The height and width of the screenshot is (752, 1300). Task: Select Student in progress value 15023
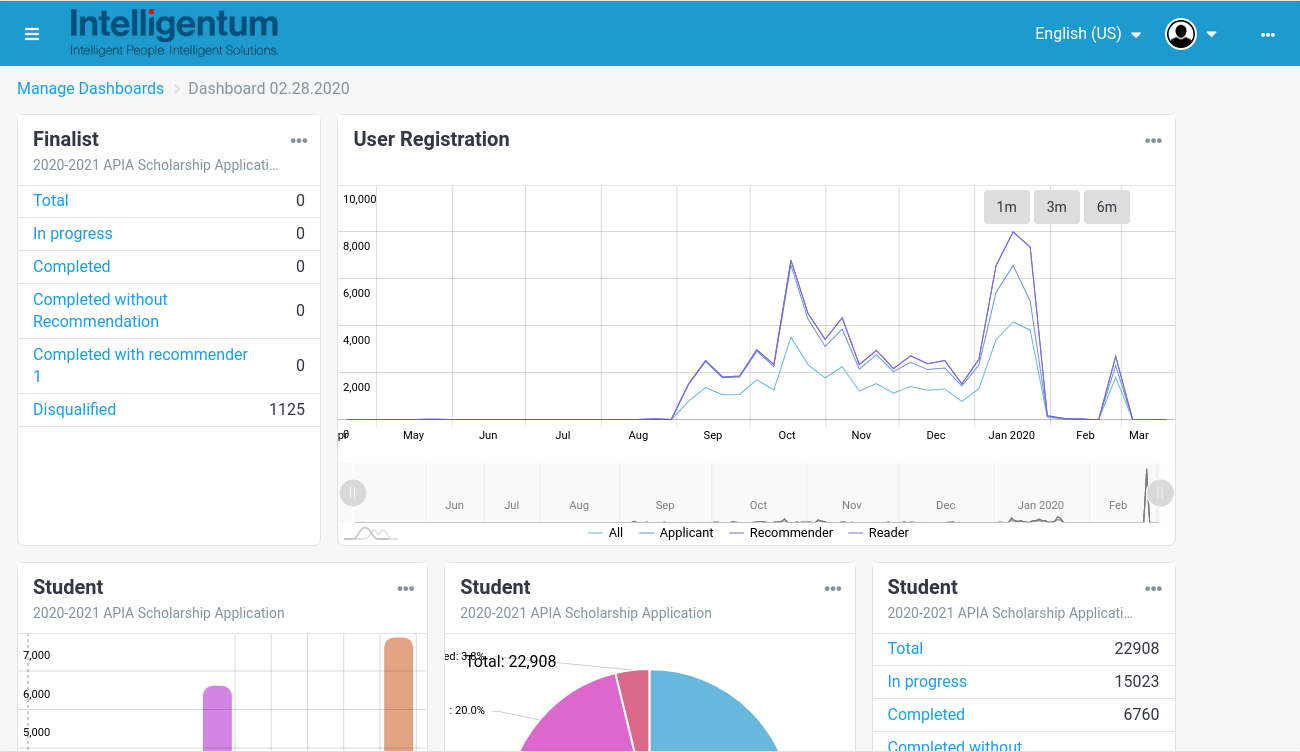point(1137,682)
